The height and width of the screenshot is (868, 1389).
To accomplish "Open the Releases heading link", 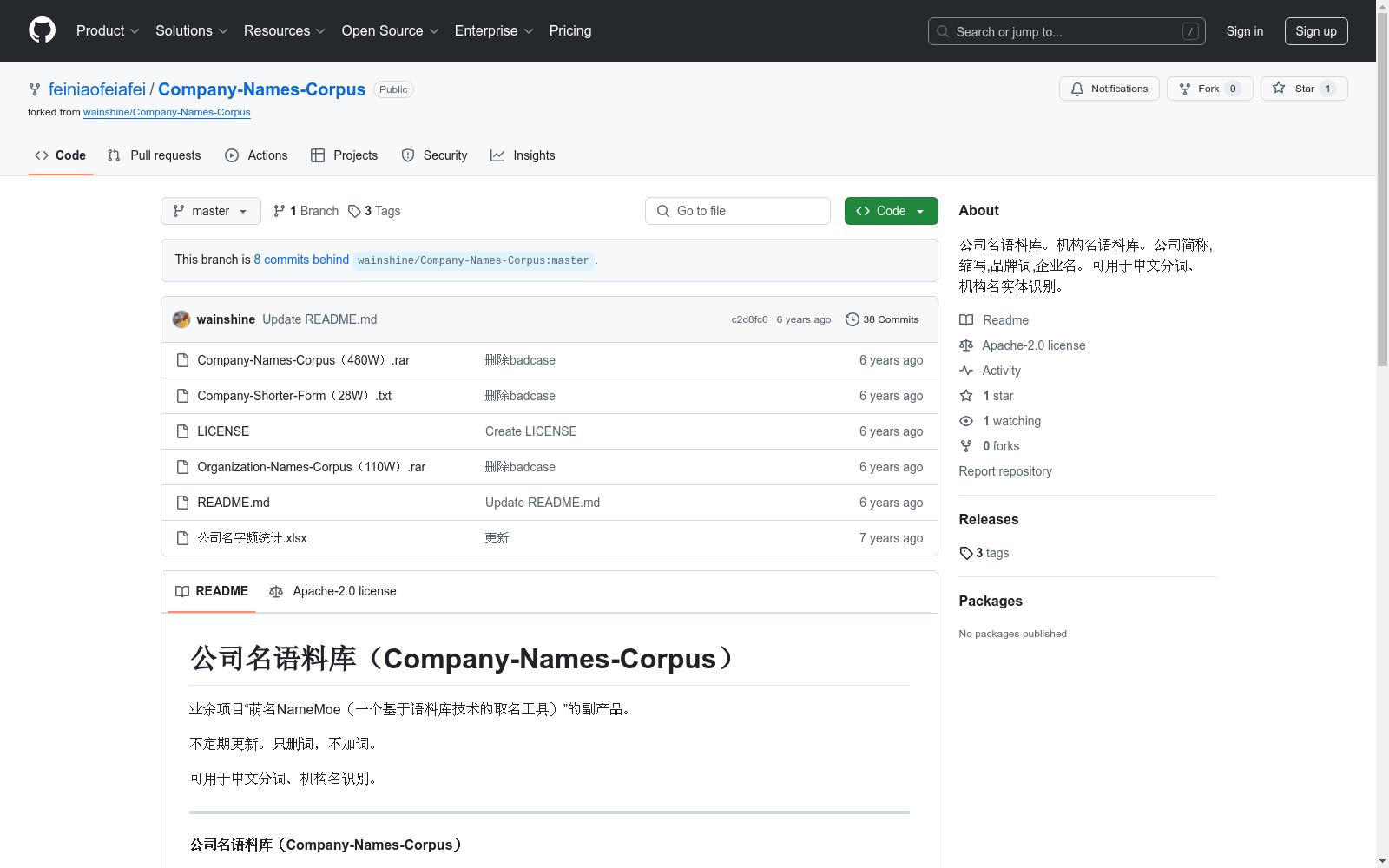I will click(x=989, y=519).
